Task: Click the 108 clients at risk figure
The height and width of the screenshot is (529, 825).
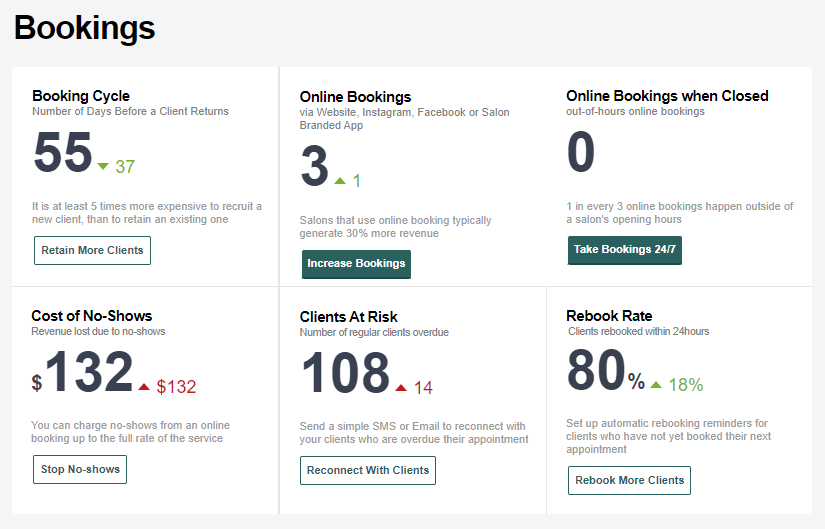Action: tap(345, 373)
